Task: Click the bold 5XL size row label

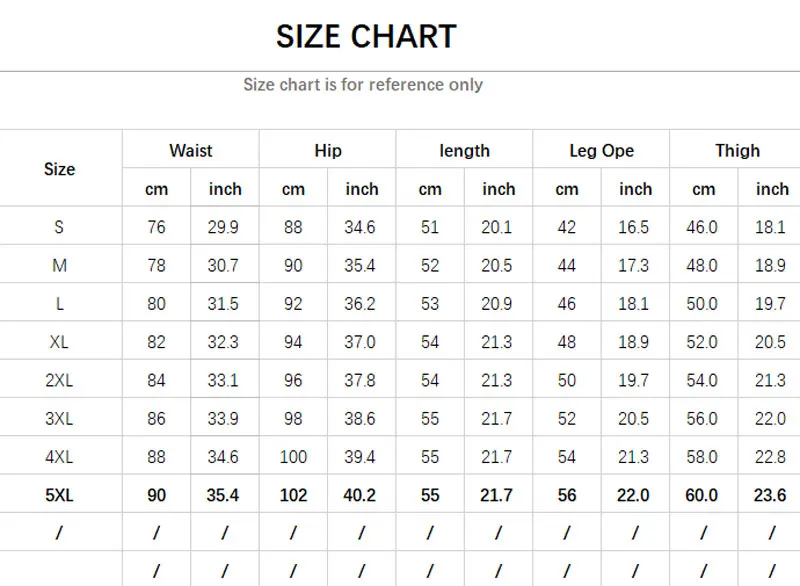Action: click(x=59, y=495)
